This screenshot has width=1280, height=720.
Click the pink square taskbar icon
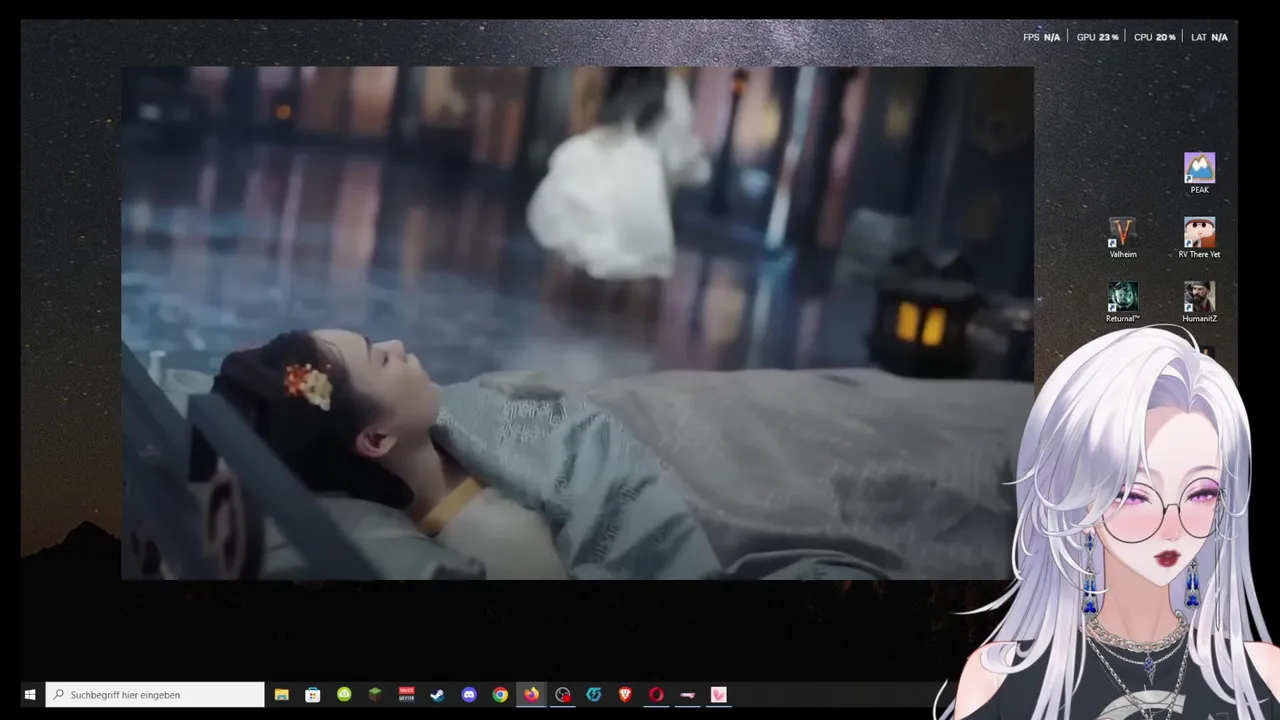[x=718, y=695]
